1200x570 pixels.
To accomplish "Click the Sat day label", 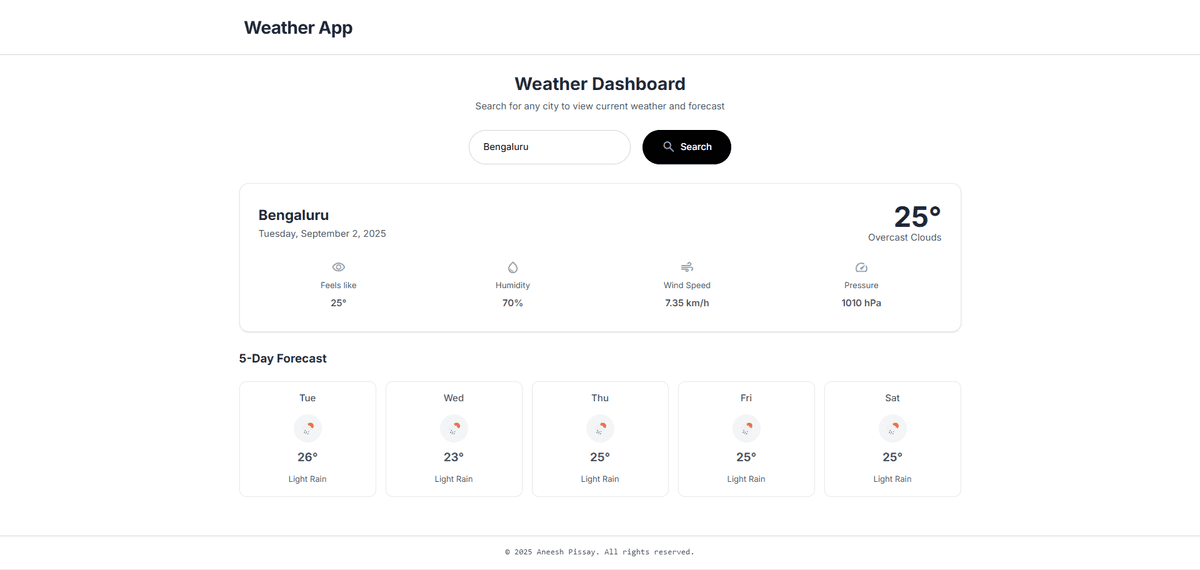I will coord(892,398).
